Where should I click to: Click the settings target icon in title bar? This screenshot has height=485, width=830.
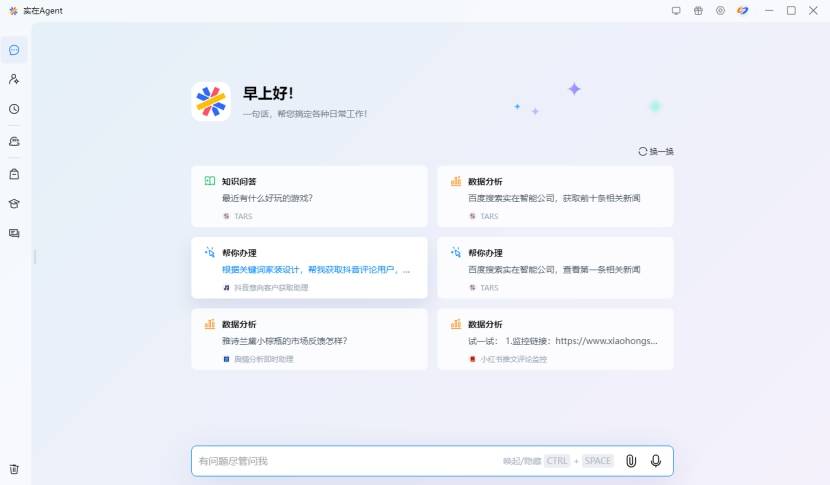720,11
